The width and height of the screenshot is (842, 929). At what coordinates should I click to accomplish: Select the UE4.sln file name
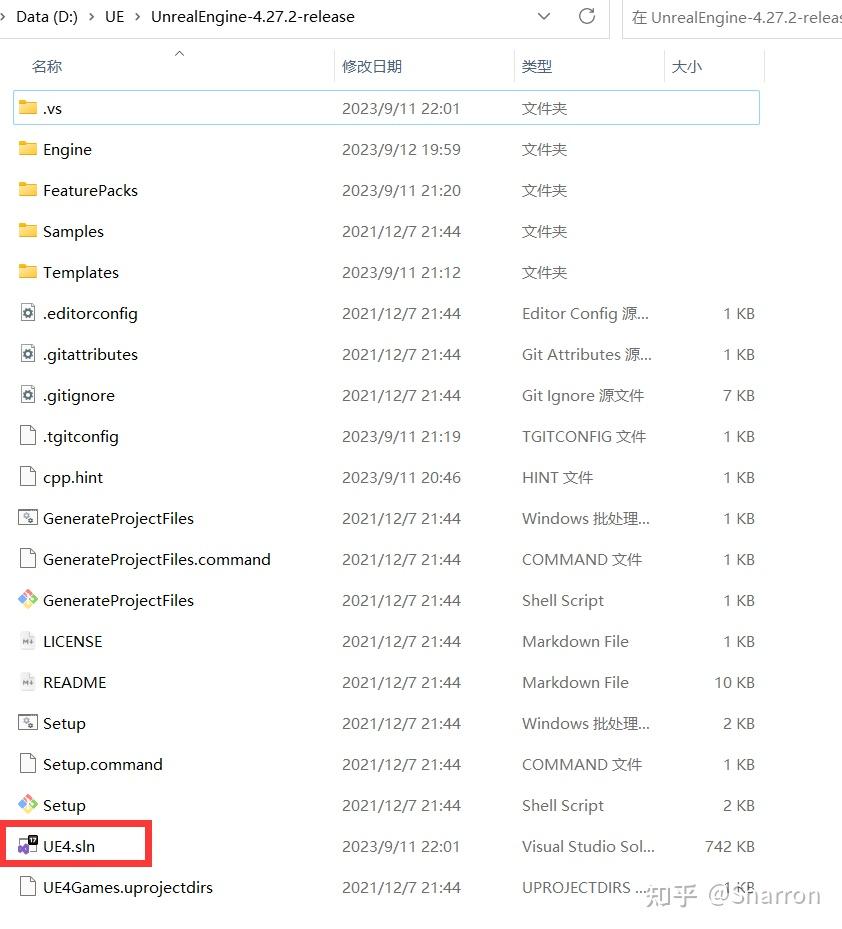[x=69, y=846]
